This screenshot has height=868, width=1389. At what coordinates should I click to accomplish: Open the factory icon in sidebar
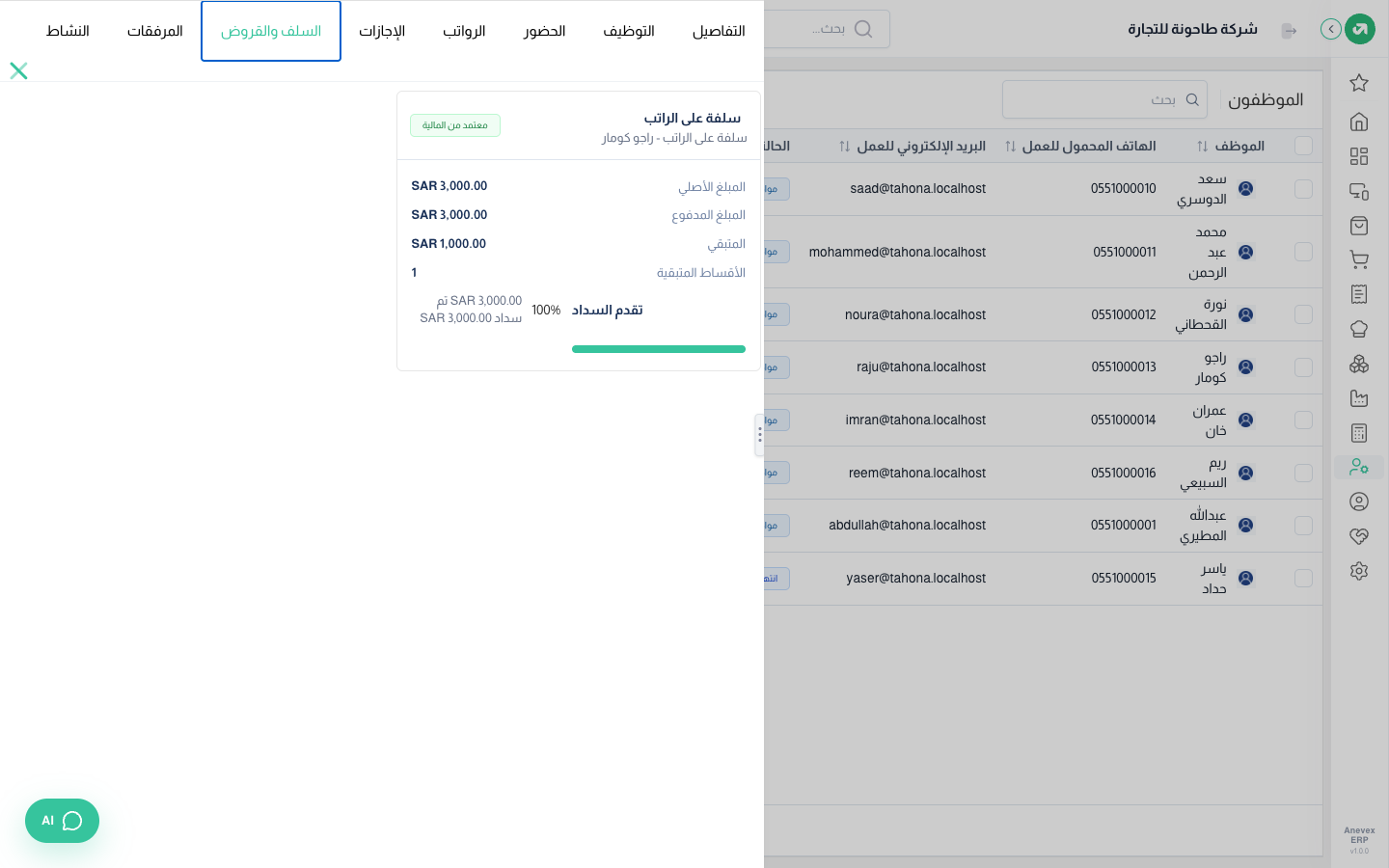(1359, 398)
